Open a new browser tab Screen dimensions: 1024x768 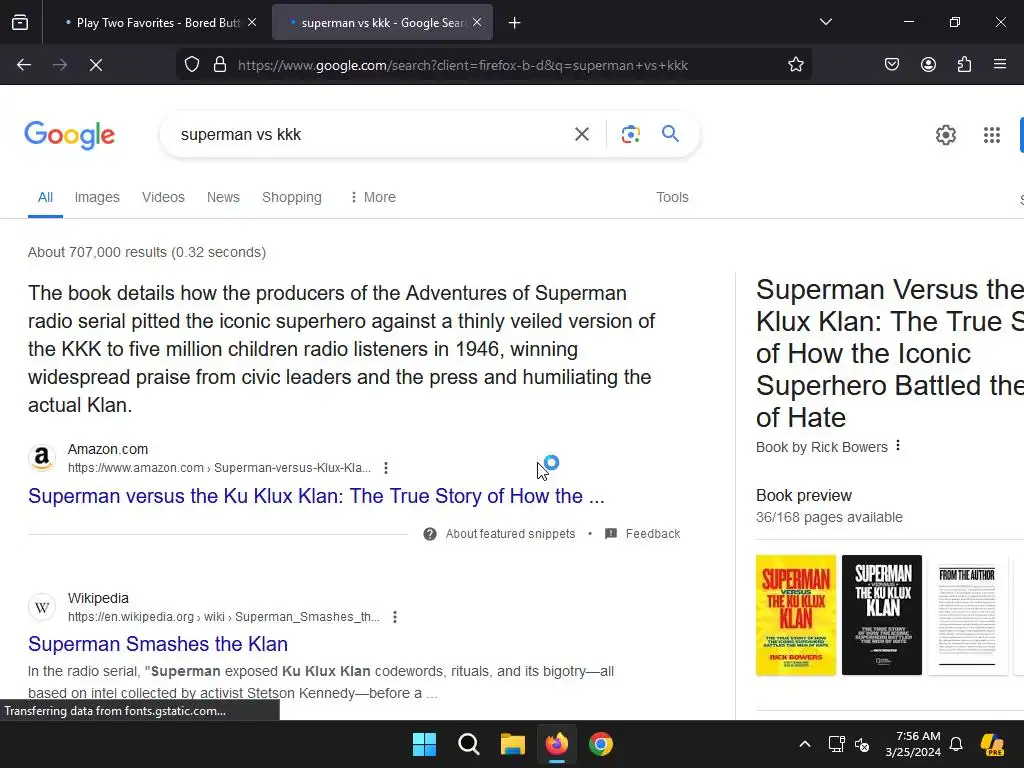tap(515, 23)
